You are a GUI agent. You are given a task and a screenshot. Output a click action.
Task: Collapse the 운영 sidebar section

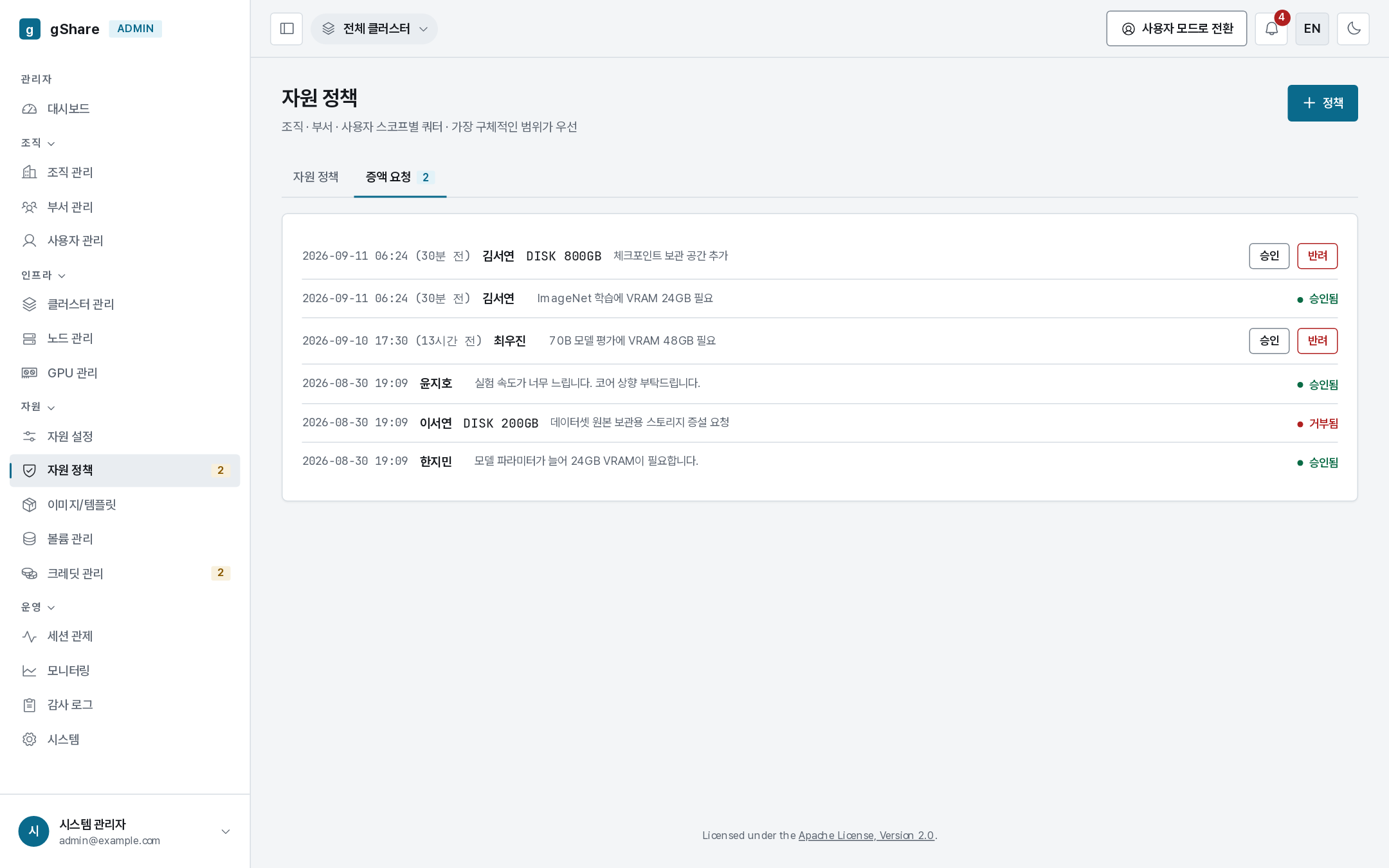click(x=38, y=607)
